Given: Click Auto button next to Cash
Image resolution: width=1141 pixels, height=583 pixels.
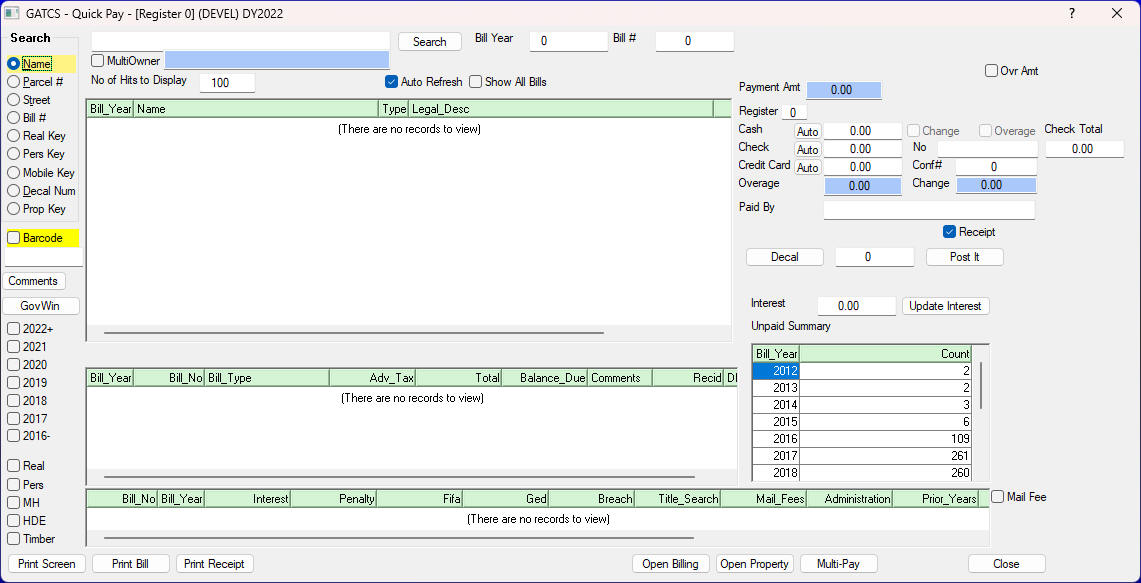Looking at the screenshot, I should tap(807, 131).
